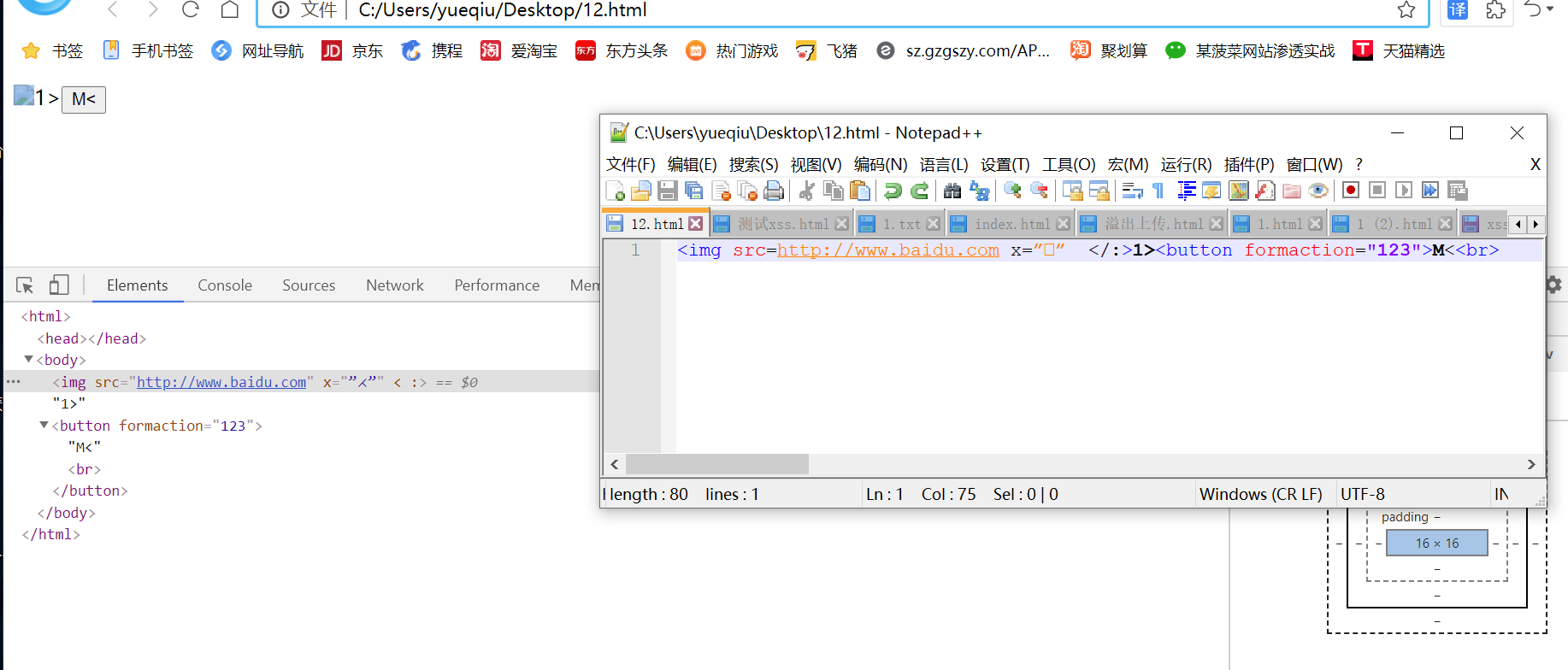1568x670 pixels.
Task: Collapse the body node in Elements tree
Action: [29, 360]
